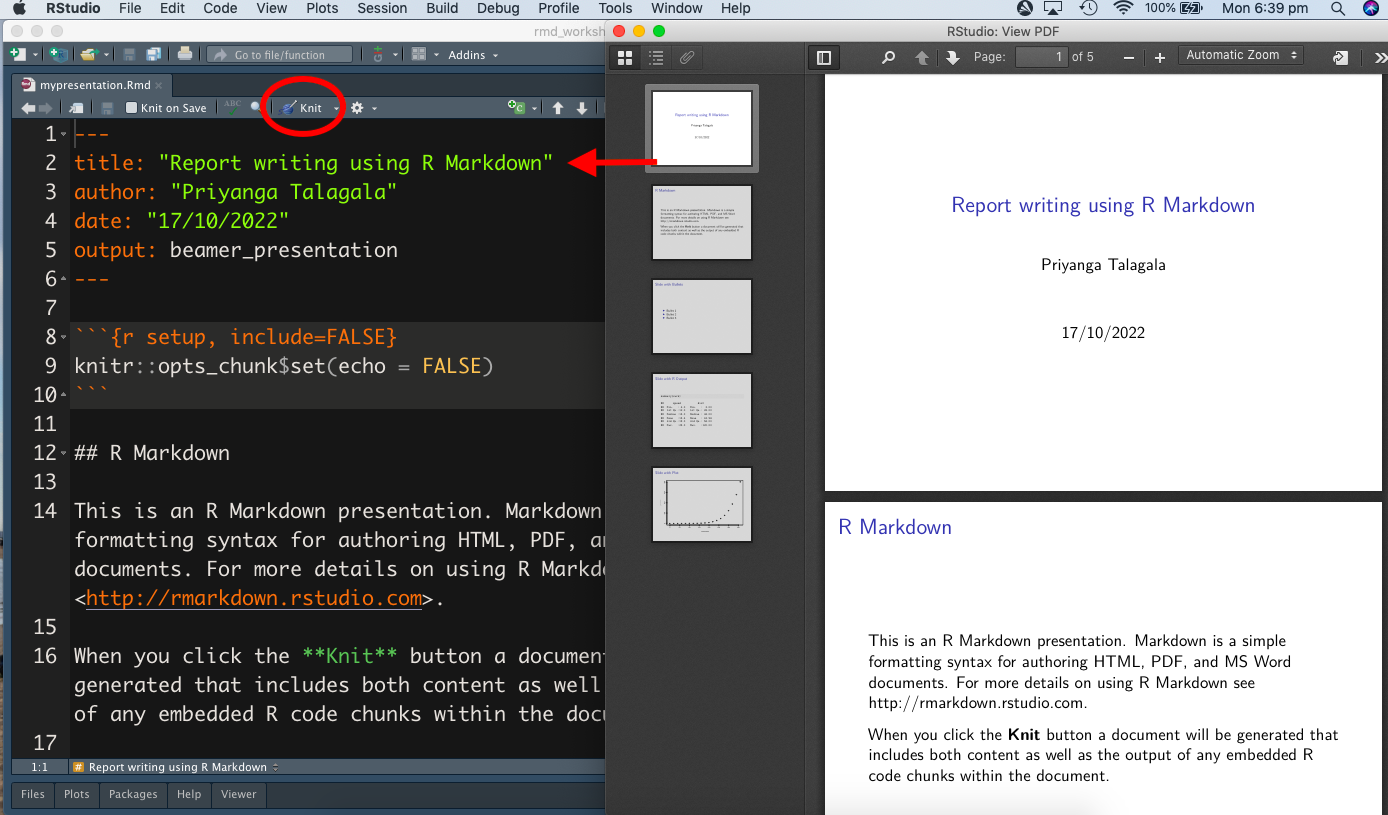Viewport: 1388px width, 815px height.
Task: Go back to the previous source location
Action: [28, 108]
